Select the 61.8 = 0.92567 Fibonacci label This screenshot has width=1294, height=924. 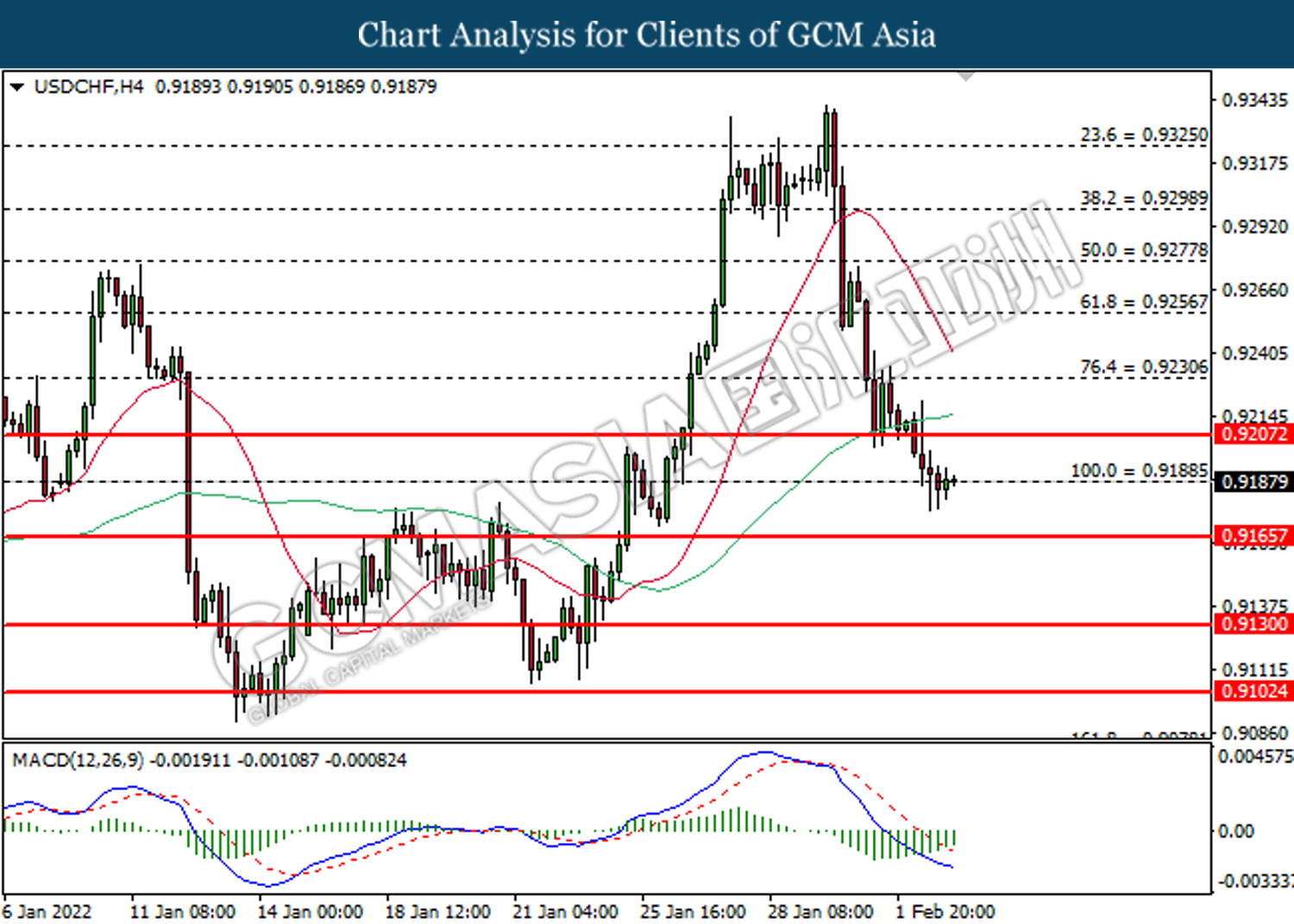pyautogui.click(x=1144, y=302)
